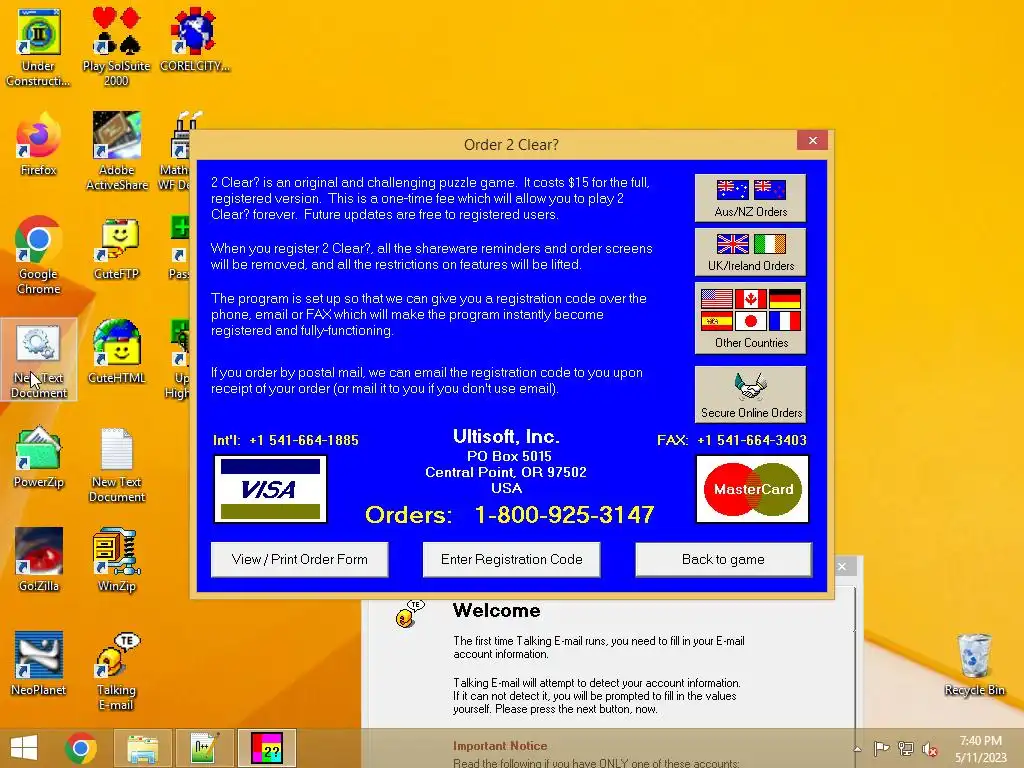Open the Other Countries orders button

point(750,318)
